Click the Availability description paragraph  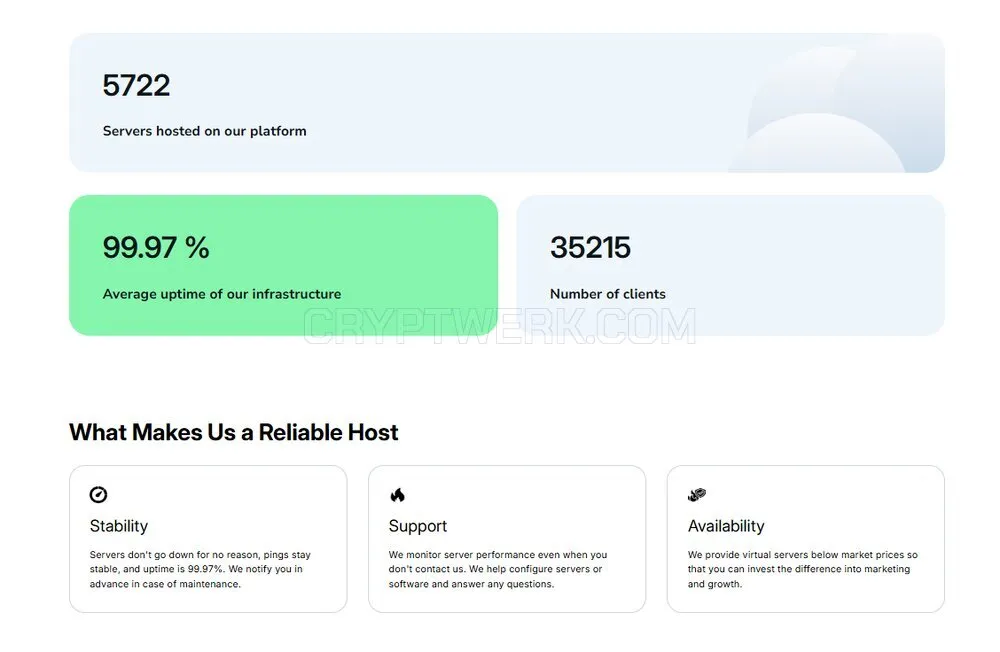click(802, 569)
